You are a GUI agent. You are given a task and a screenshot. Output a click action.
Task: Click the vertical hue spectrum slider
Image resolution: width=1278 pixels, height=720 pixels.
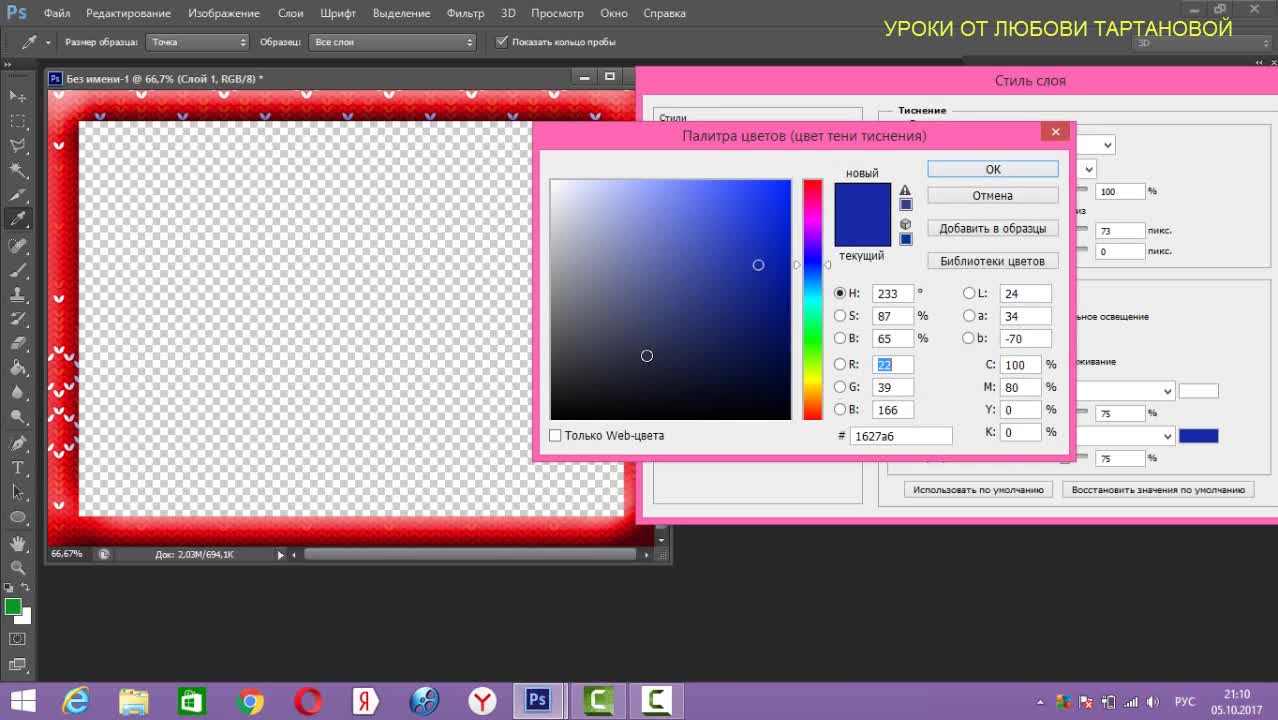pyautogui.click(x=812, y=300)
